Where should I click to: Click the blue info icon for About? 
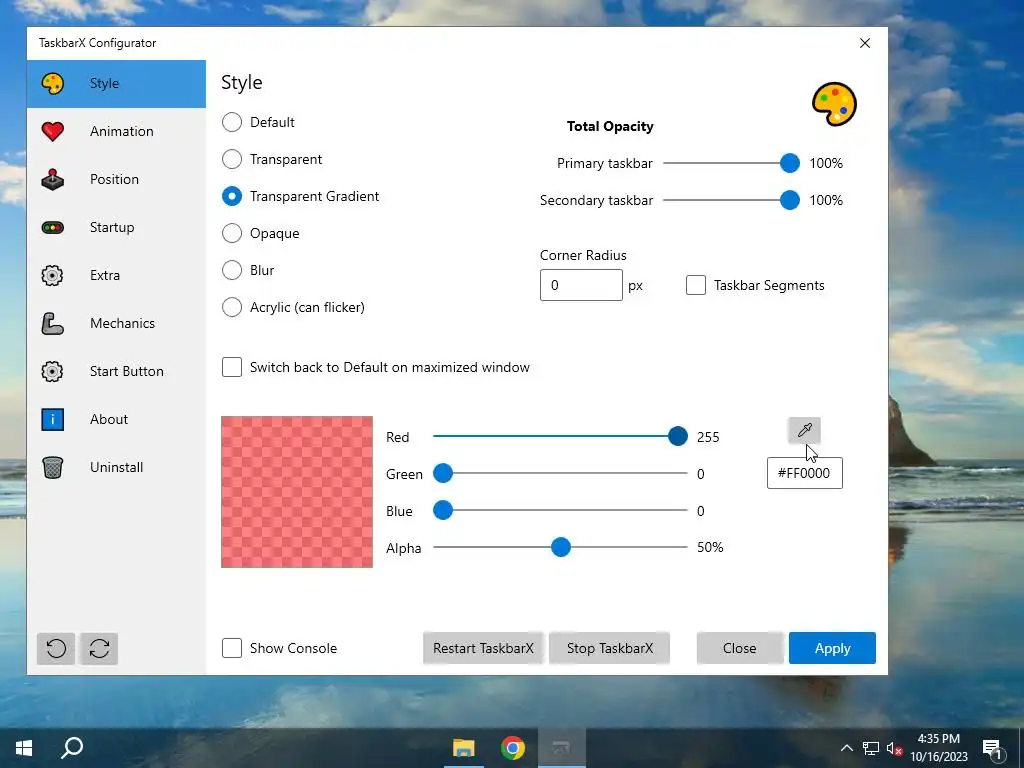(x=52, y=419)
